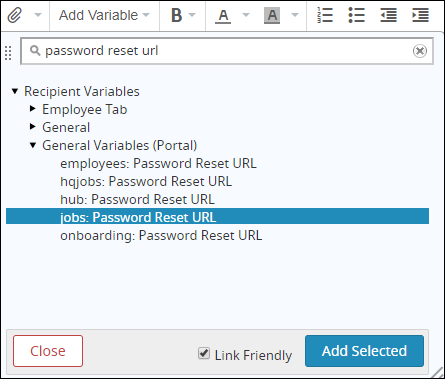The image size is (445, 379).
Task: Click the Add Selected button
Action: coord(364,351)
